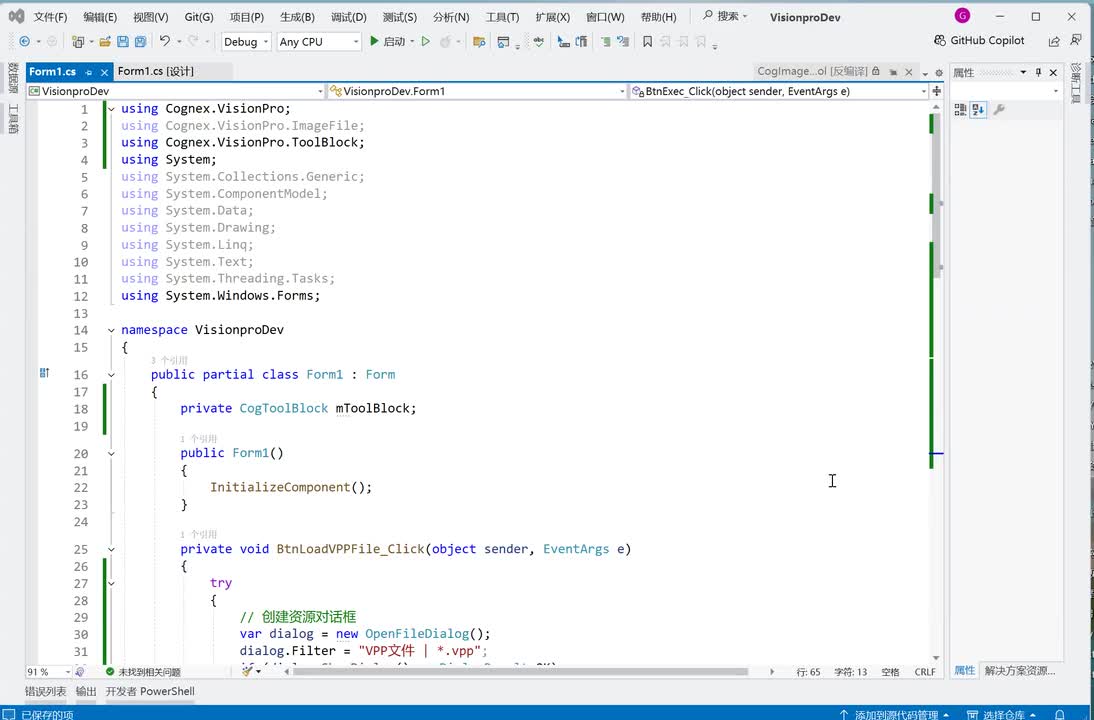Open the 启动 button dropdown arrow
1094x720 pixels.
(x=412, y=42)
